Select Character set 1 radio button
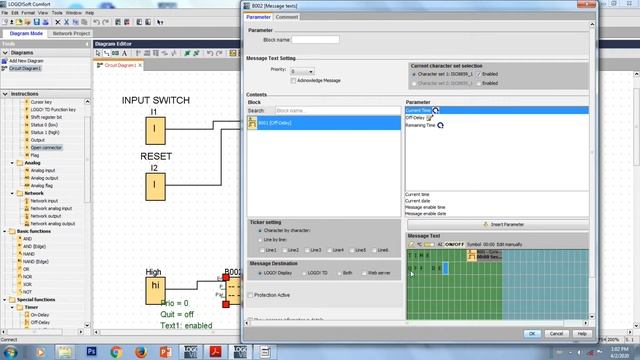The width and height of the screenshot is (640, 360). (414, 74)
